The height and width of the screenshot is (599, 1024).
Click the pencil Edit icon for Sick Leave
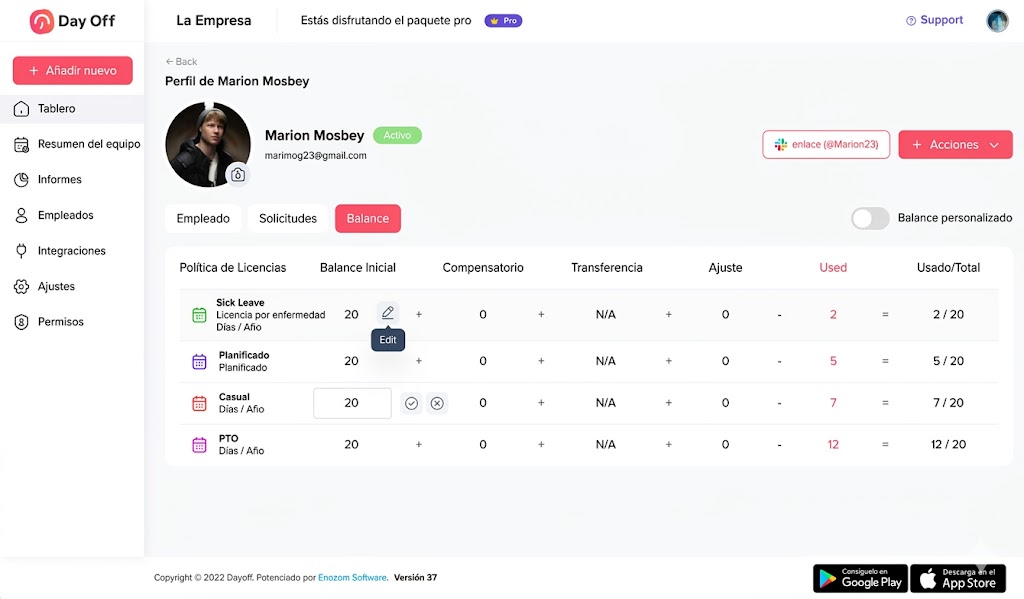(388, 313)
